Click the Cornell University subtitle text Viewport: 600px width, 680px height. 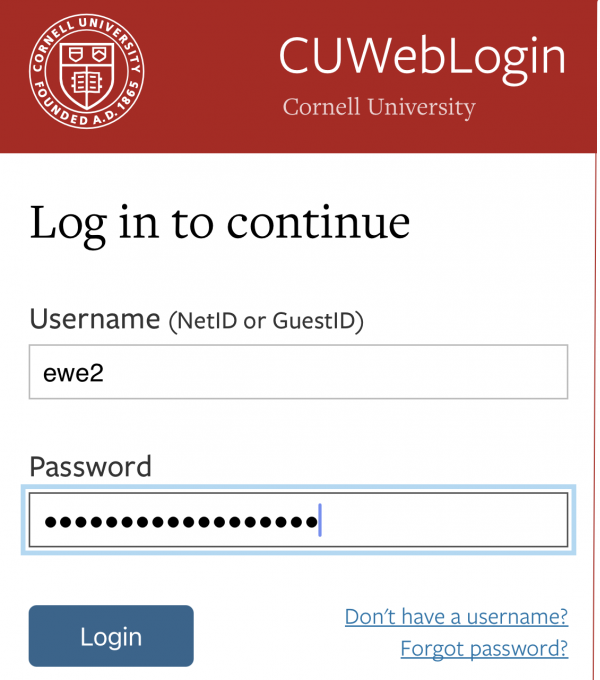coord(379,107)
